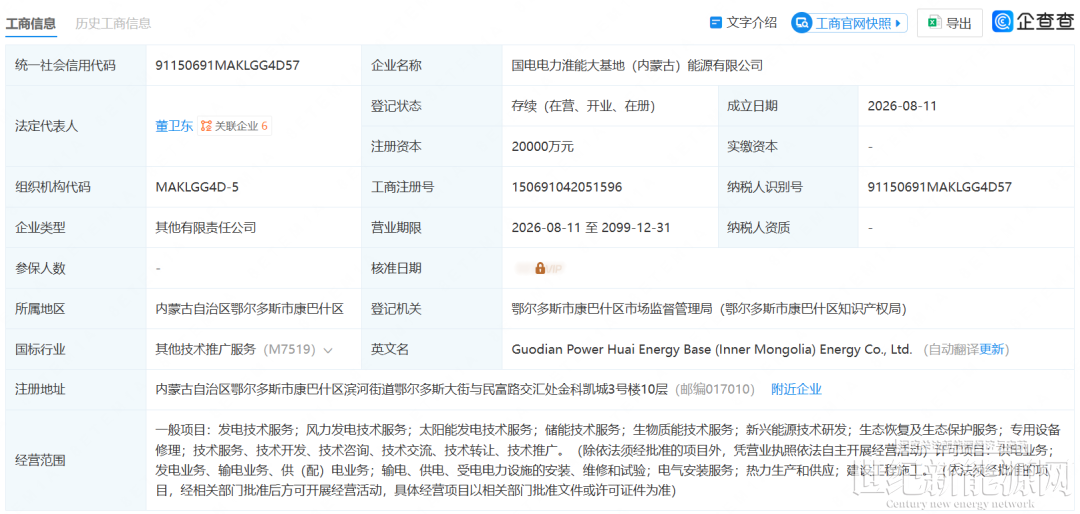Select establishment date 2026-08-11 value
This screenshot has width=1080, height=514.
902,106
